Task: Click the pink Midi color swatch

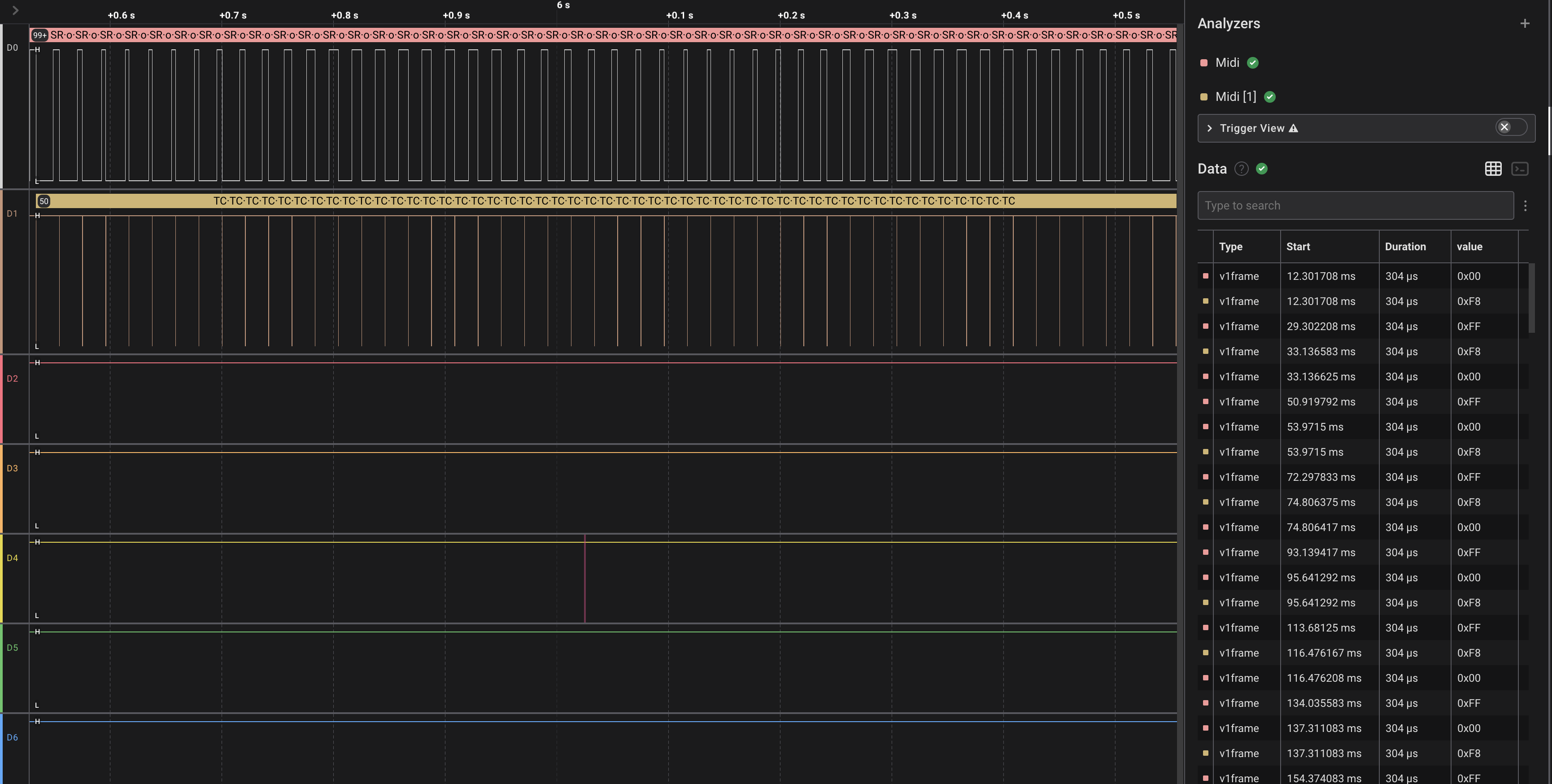Action: click(x=1204, y=63)
